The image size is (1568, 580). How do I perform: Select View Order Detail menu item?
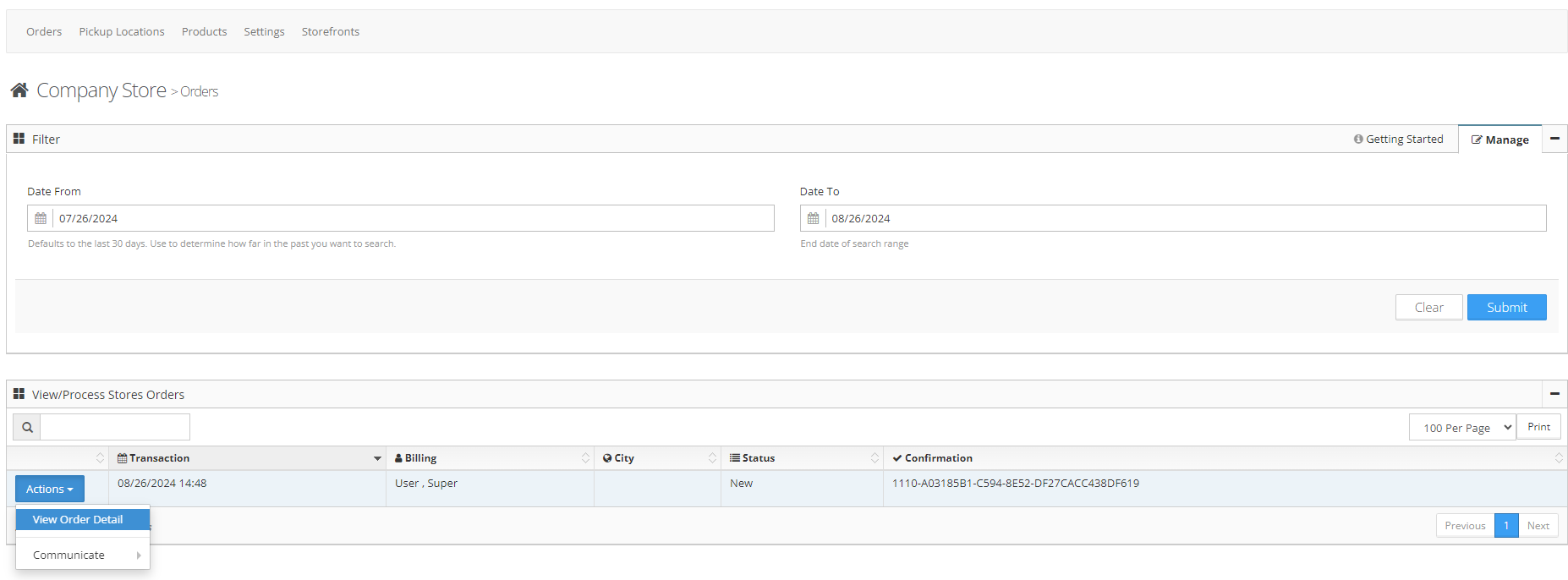pyautogui.click(x=78, y=520)
